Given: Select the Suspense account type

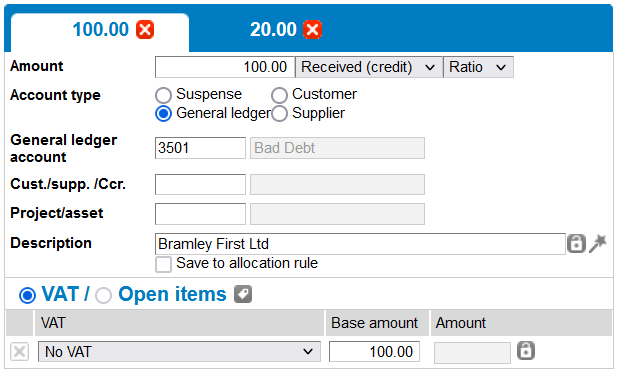Looking at the screenshot, I should pyautogui.click(x=163, y=95).
